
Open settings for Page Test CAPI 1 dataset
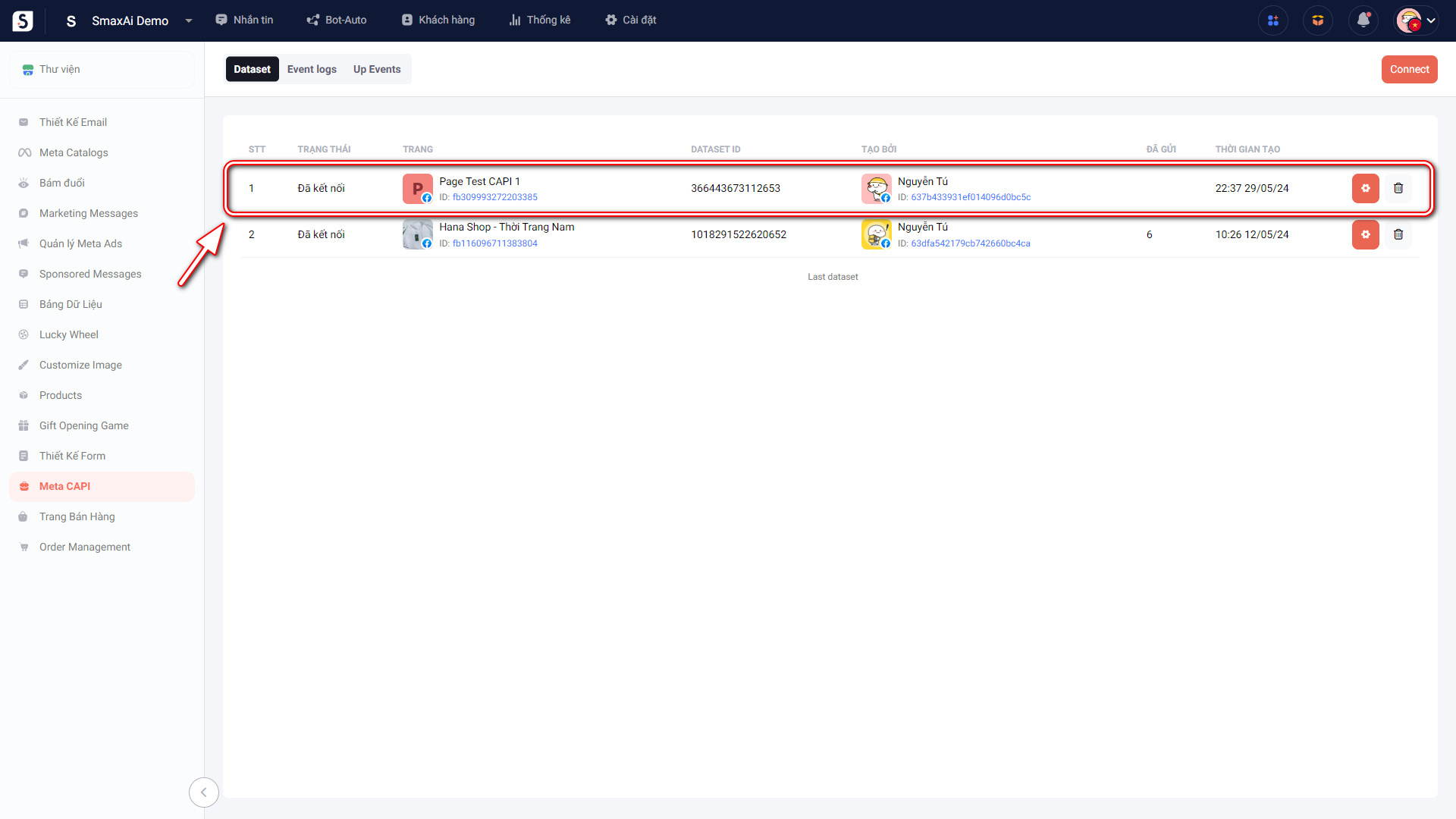[x=1365, y=188]
